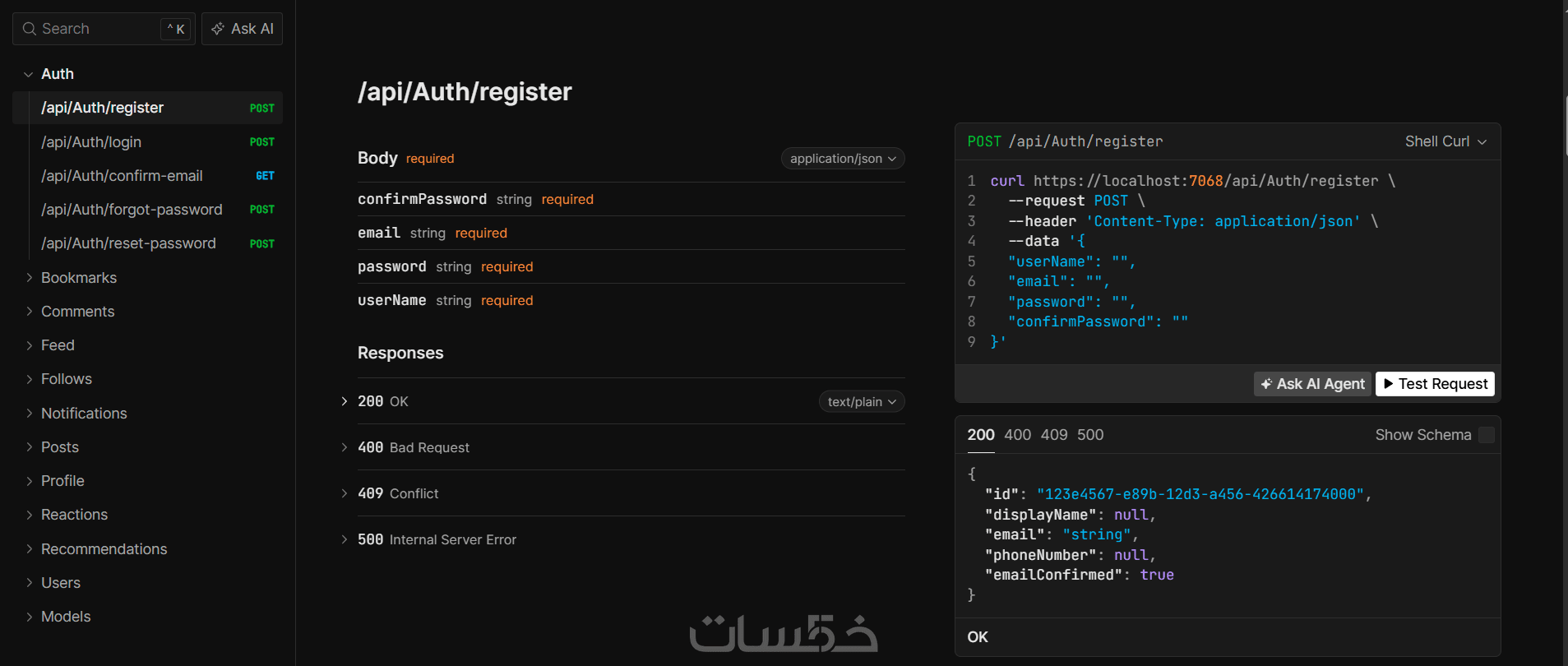Expand the Comments section
1568x666 pixels.
click(29, 312)
